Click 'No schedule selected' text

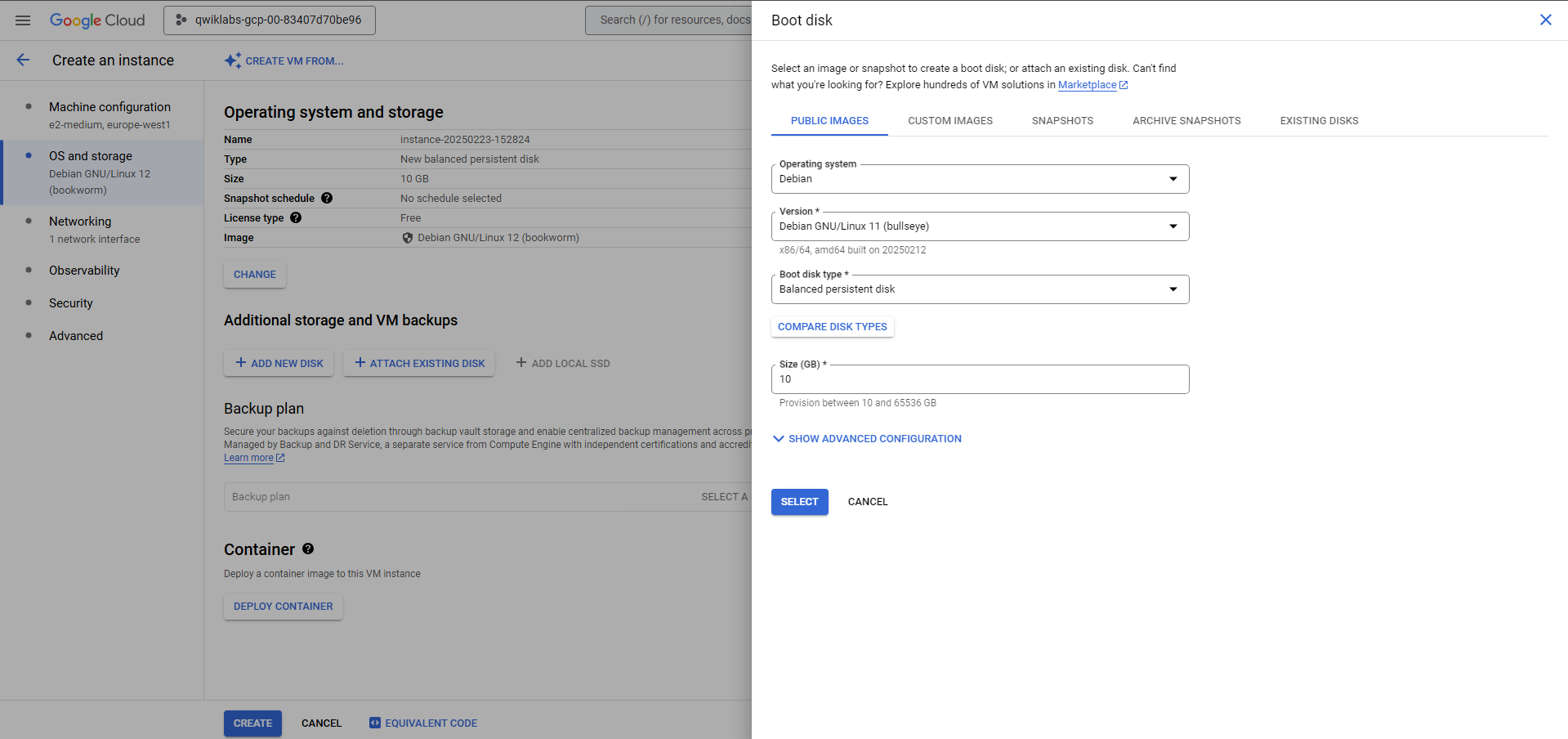(x=451, y=199)
